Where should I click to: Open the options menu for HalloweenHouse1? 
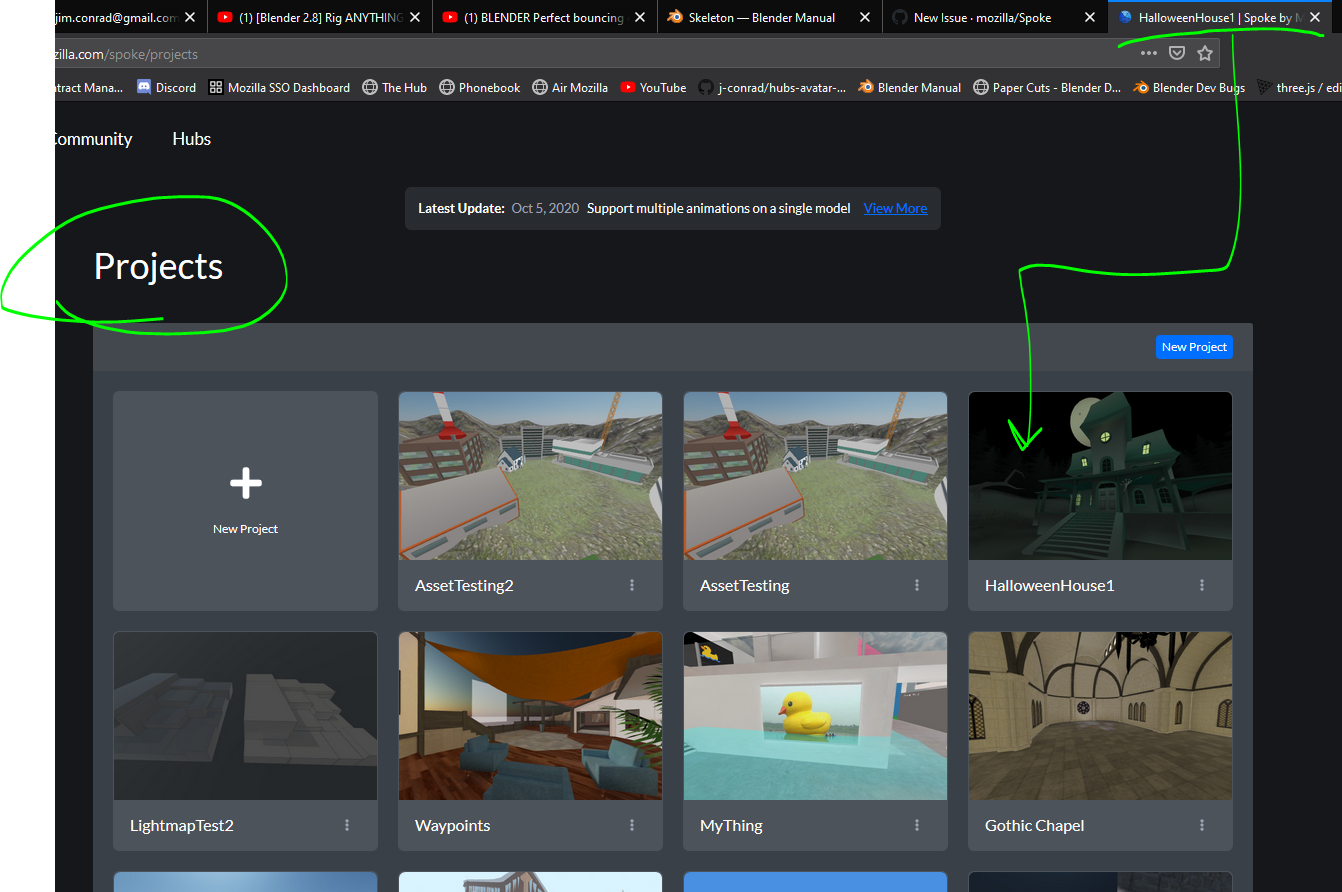[x=1202, y=585]
